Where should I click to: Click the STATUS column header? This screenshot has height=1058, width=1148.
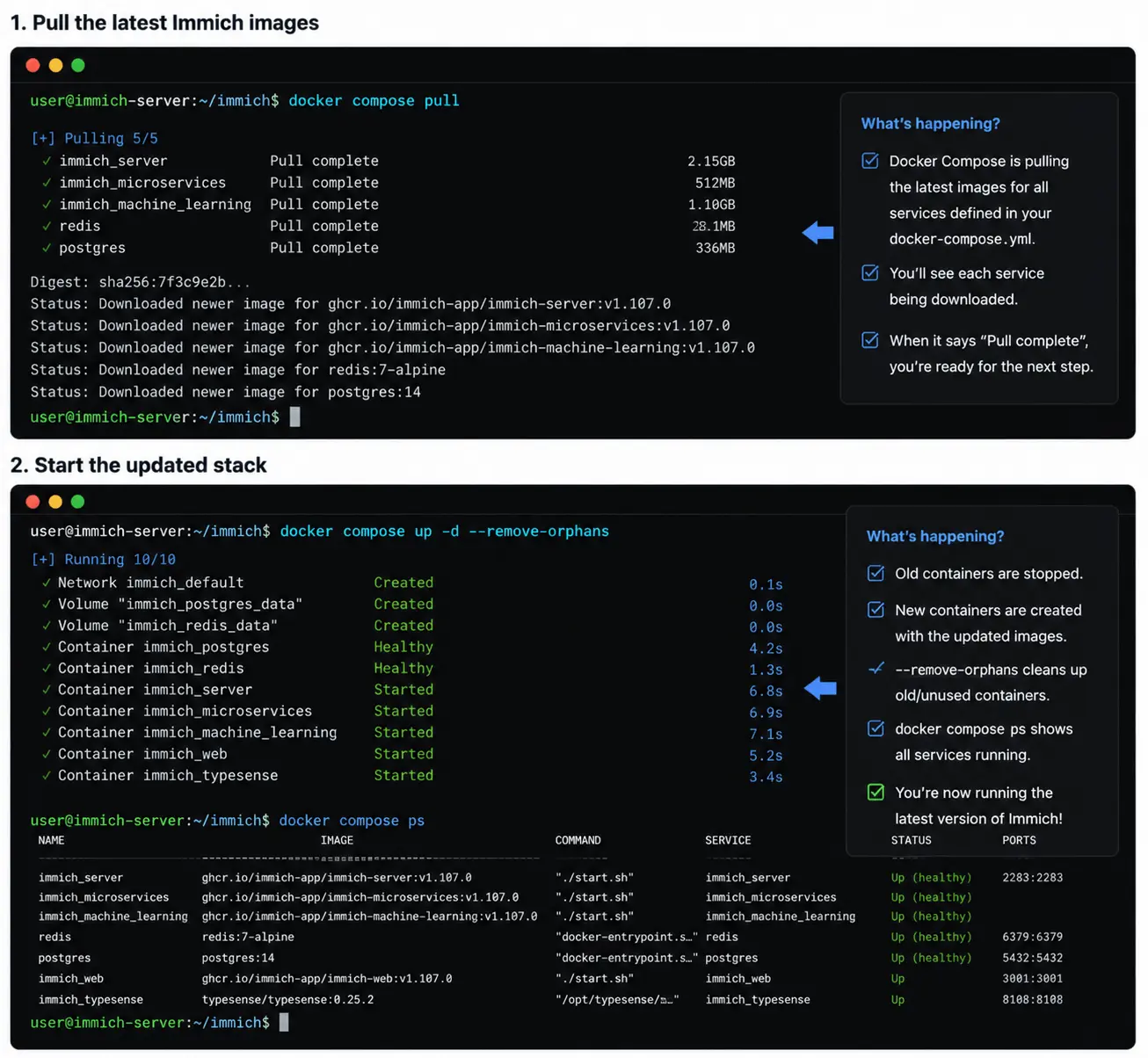(x=911, y=841)
